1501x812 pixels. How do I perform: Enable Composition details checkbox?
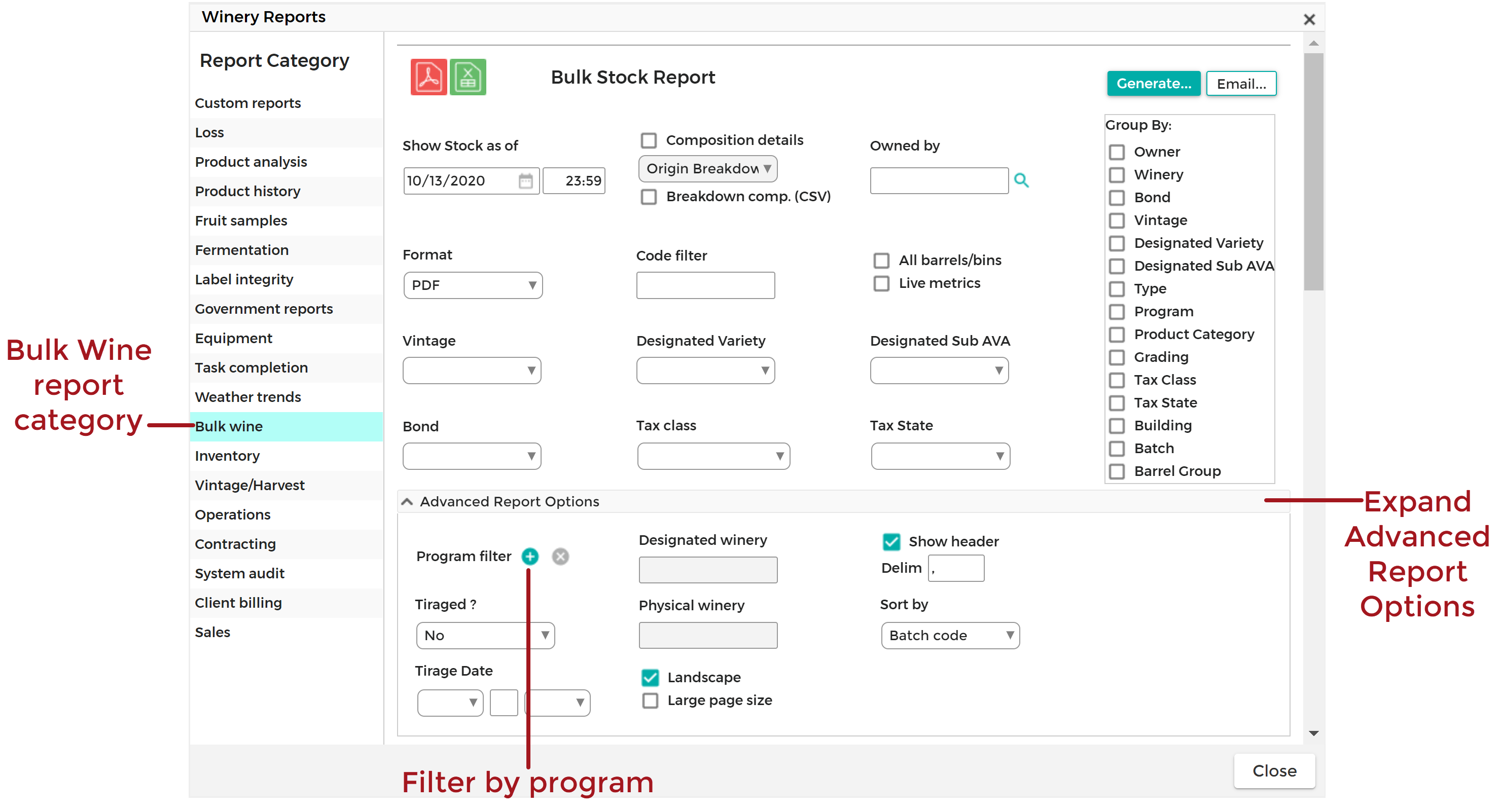tap(649, 140)
